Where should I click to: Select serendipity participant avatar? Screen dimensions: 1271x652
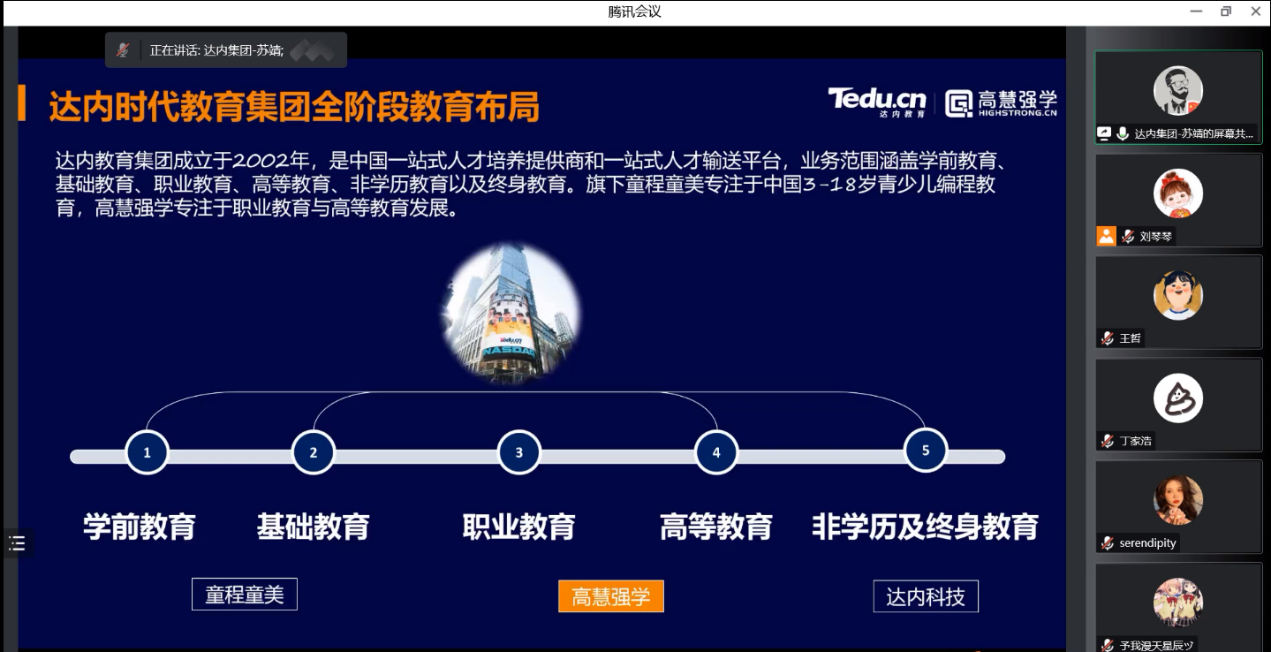pyautogui.click(x=1178, y=500)
